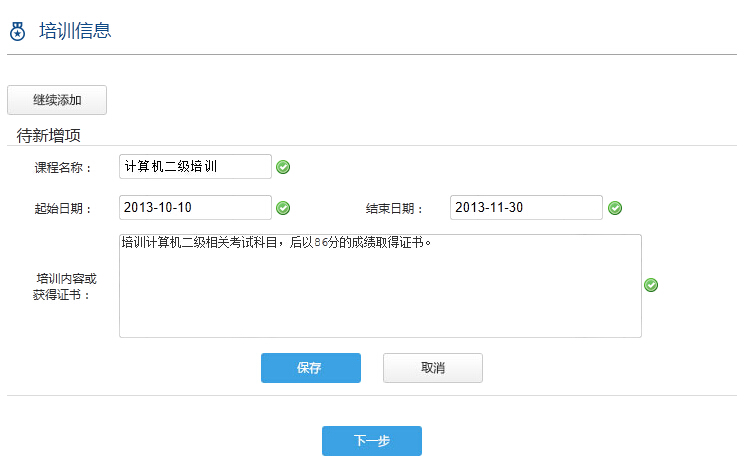Click green checkmark next to 起始日期 field
754x464 pixels.
[283, 208]
